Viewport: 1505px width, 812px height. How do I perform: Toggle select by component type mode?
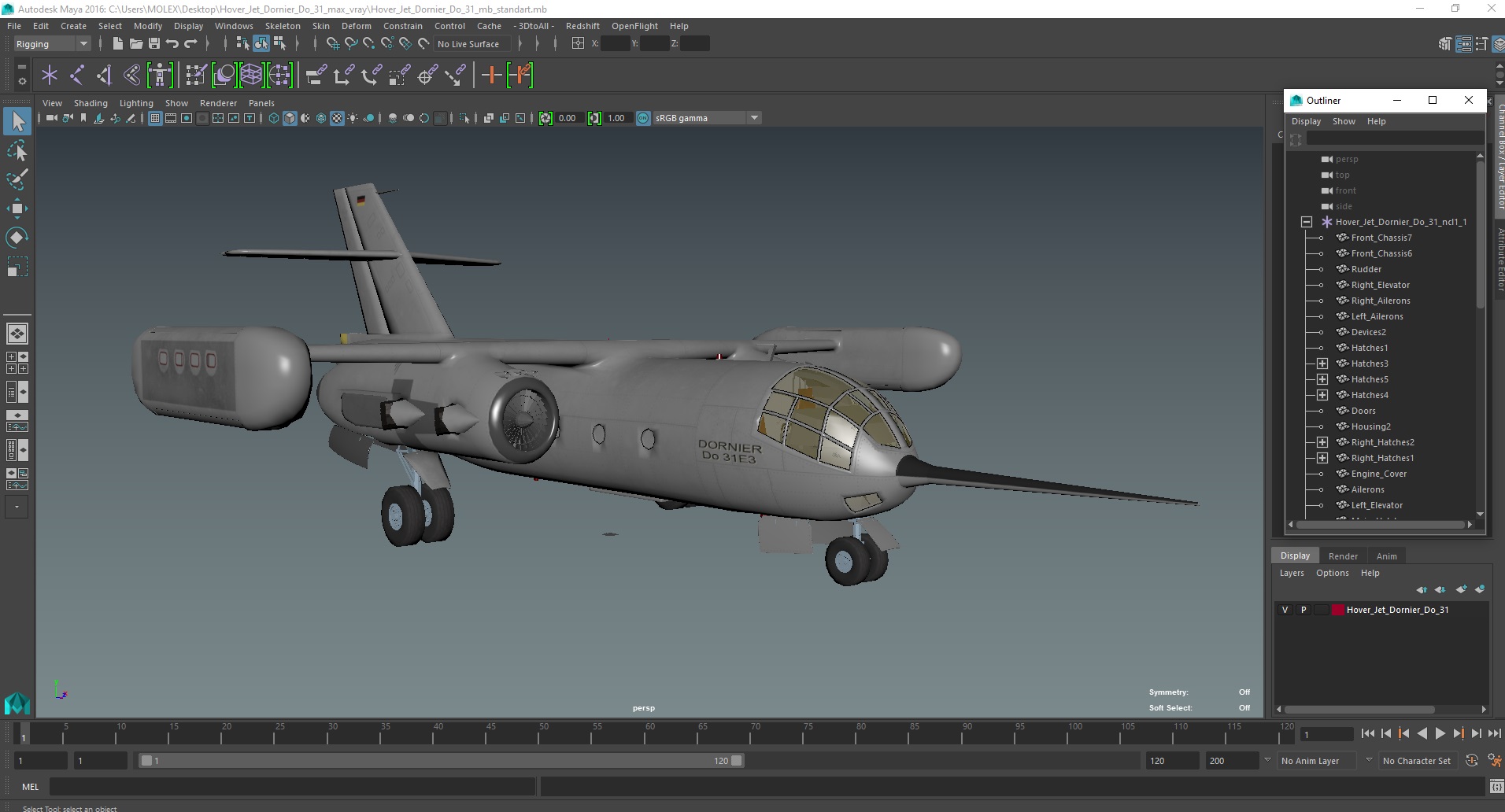[x=279, y=44]
